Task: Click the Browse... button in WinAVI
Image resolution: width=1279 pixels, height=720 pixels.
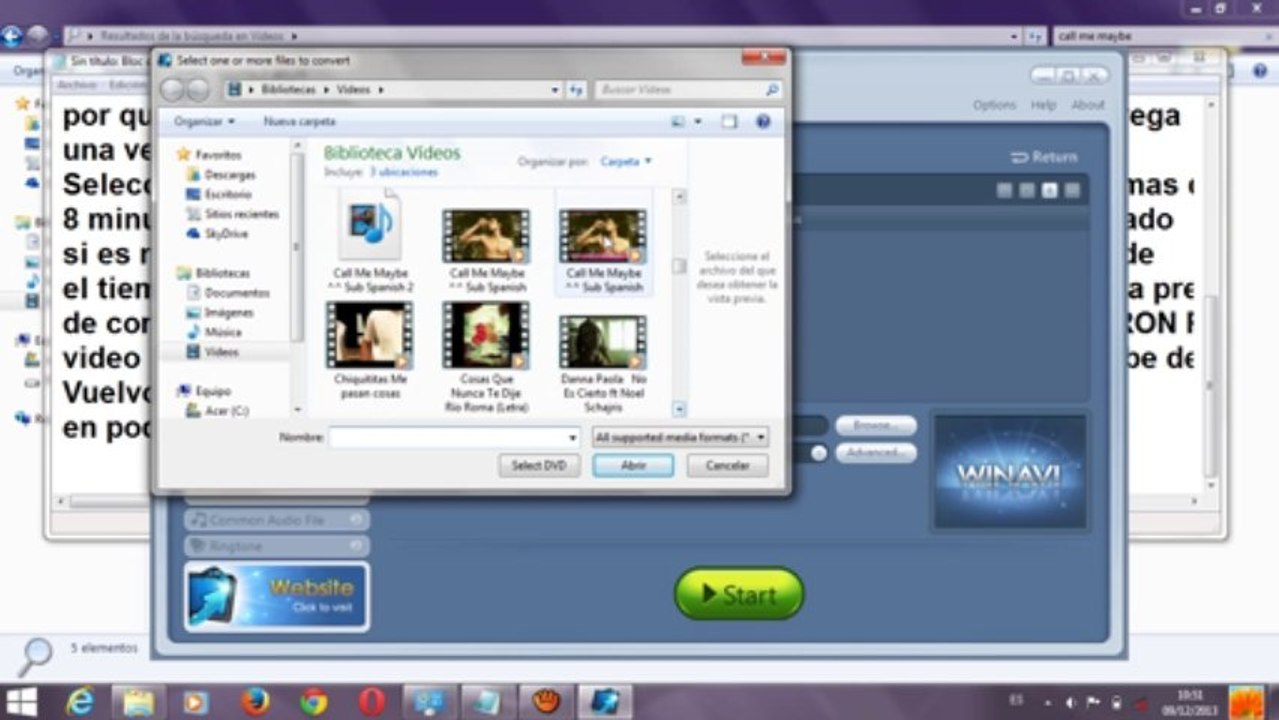Action: [876, 426]
